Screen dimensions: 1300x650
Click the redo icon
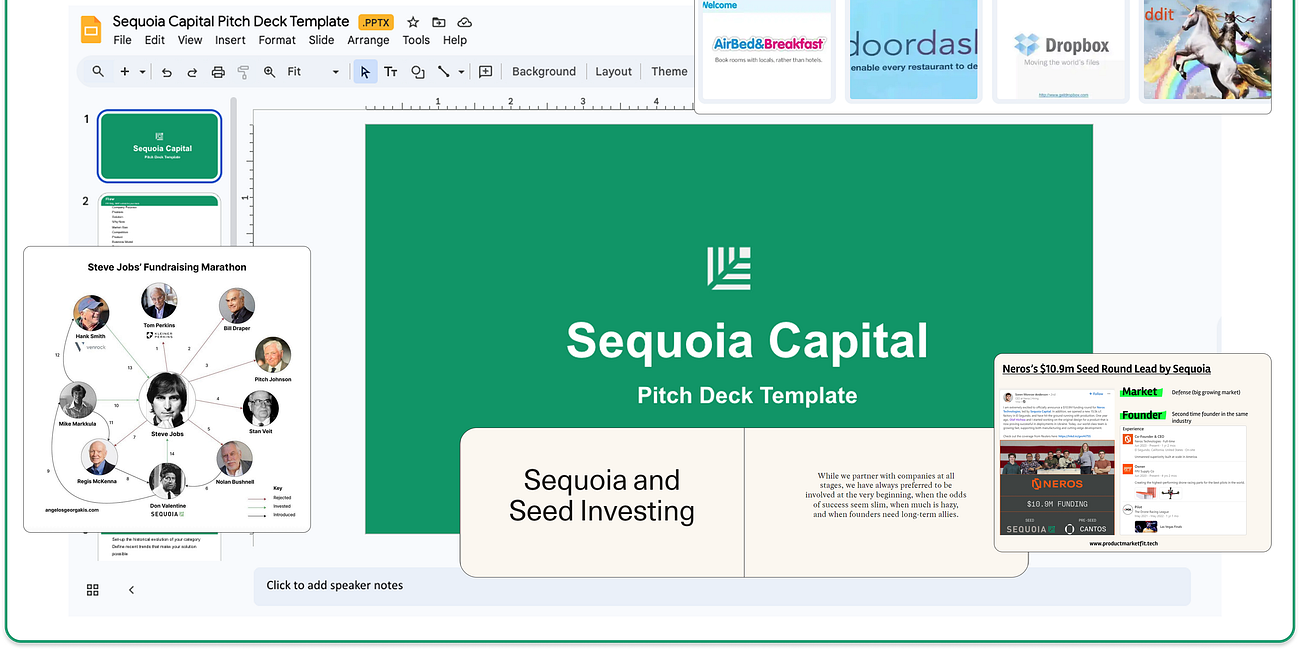click(x=191, y=72)
